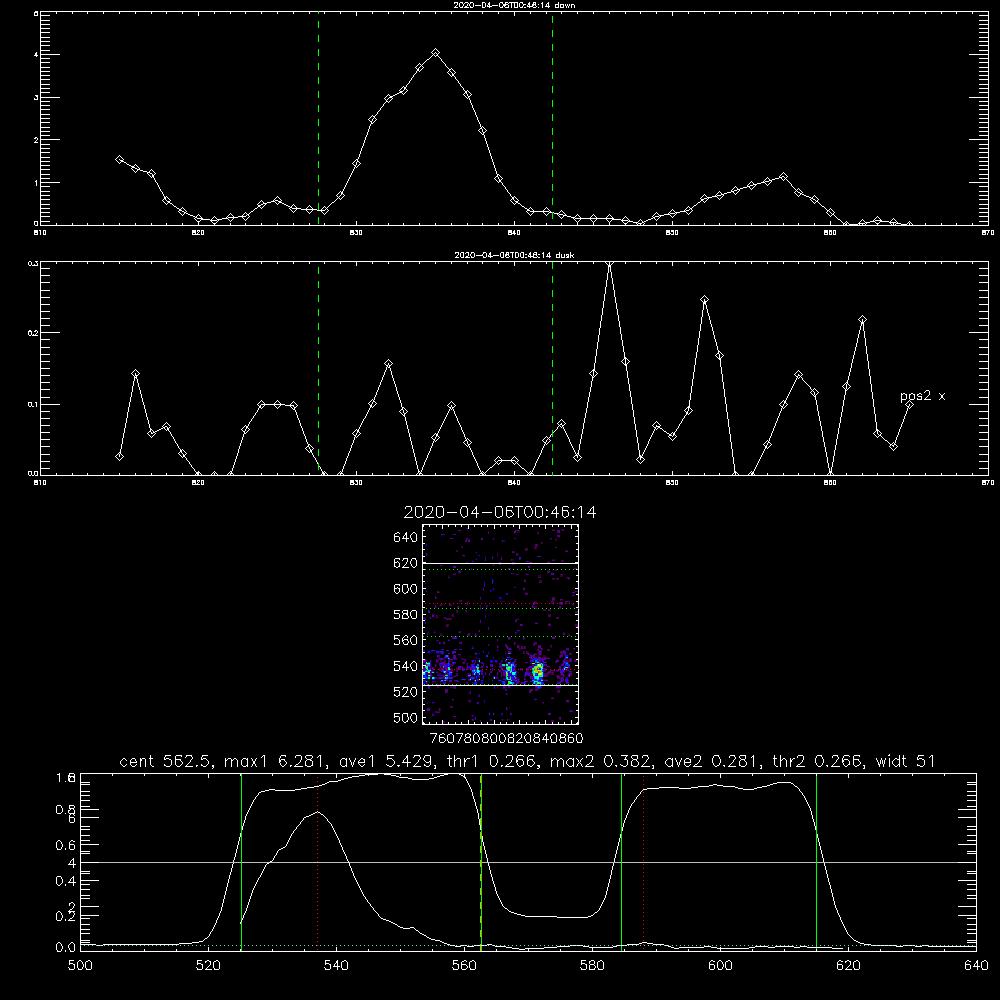This screenshot has height=1000, width=1000.
Task: Click the heatmap y-axis label 600
Action: tap(406, 589)
